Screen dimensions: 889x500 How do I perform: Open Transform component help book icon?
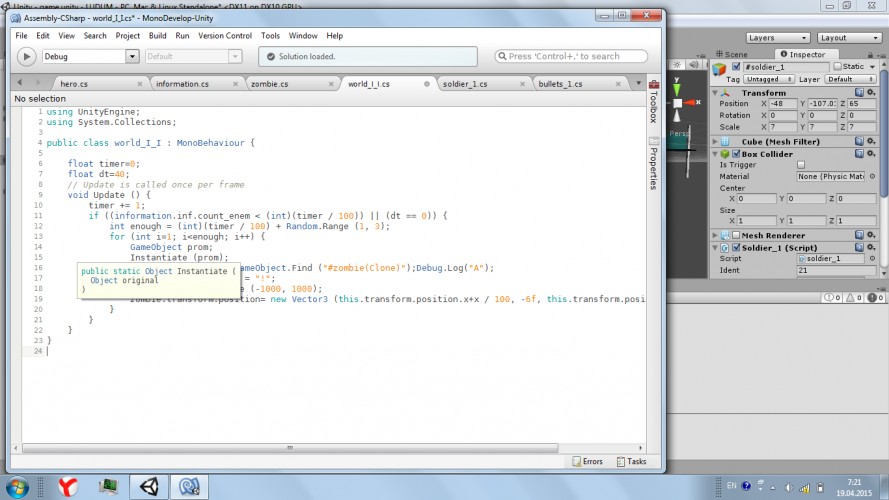(860, 92)
